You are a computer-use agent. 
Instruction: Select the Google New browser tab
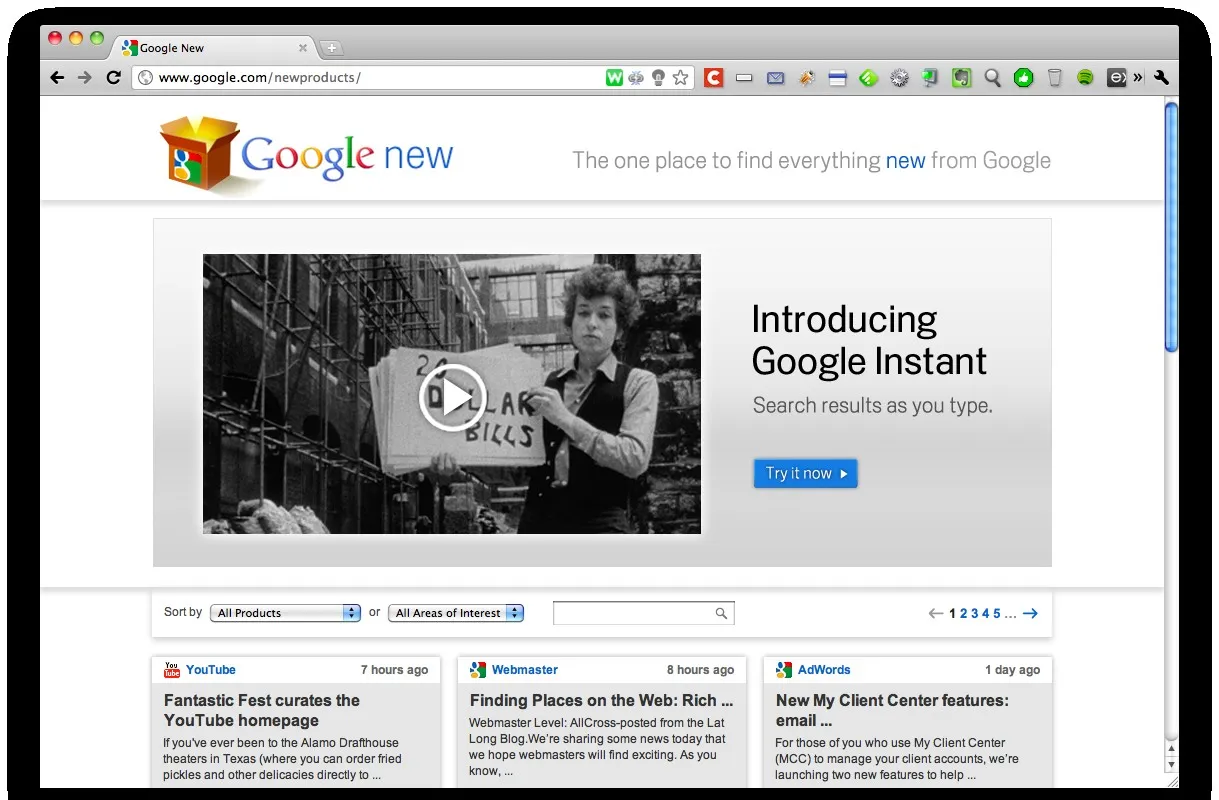213,48
